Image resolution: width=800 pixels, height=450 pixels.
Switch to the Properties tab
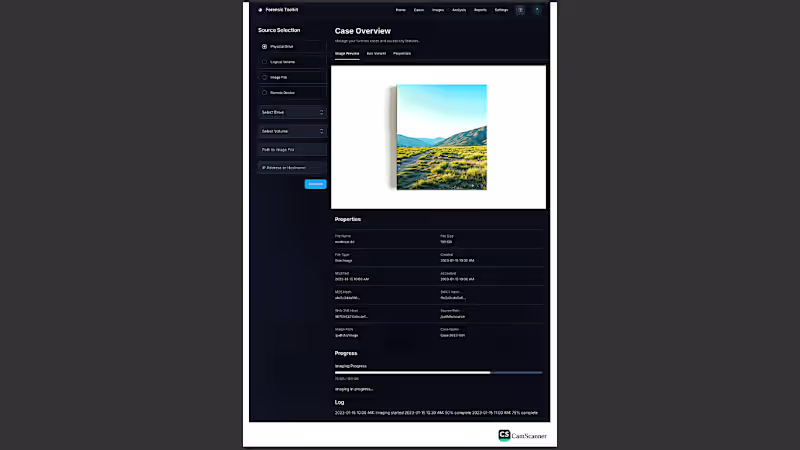[402, 53]
